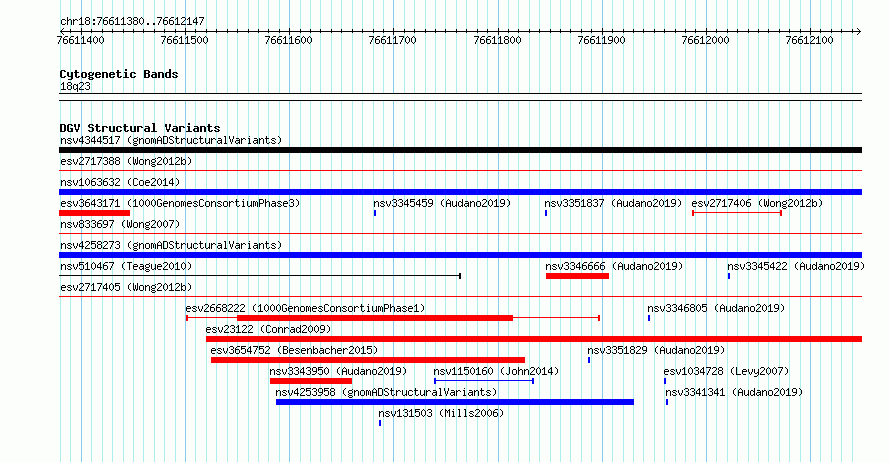Image resolution: width=890 pixels, height=462 pixels.
Task: Open nsv3346805 (Audano2019) label
Action: tap(716, 308)
